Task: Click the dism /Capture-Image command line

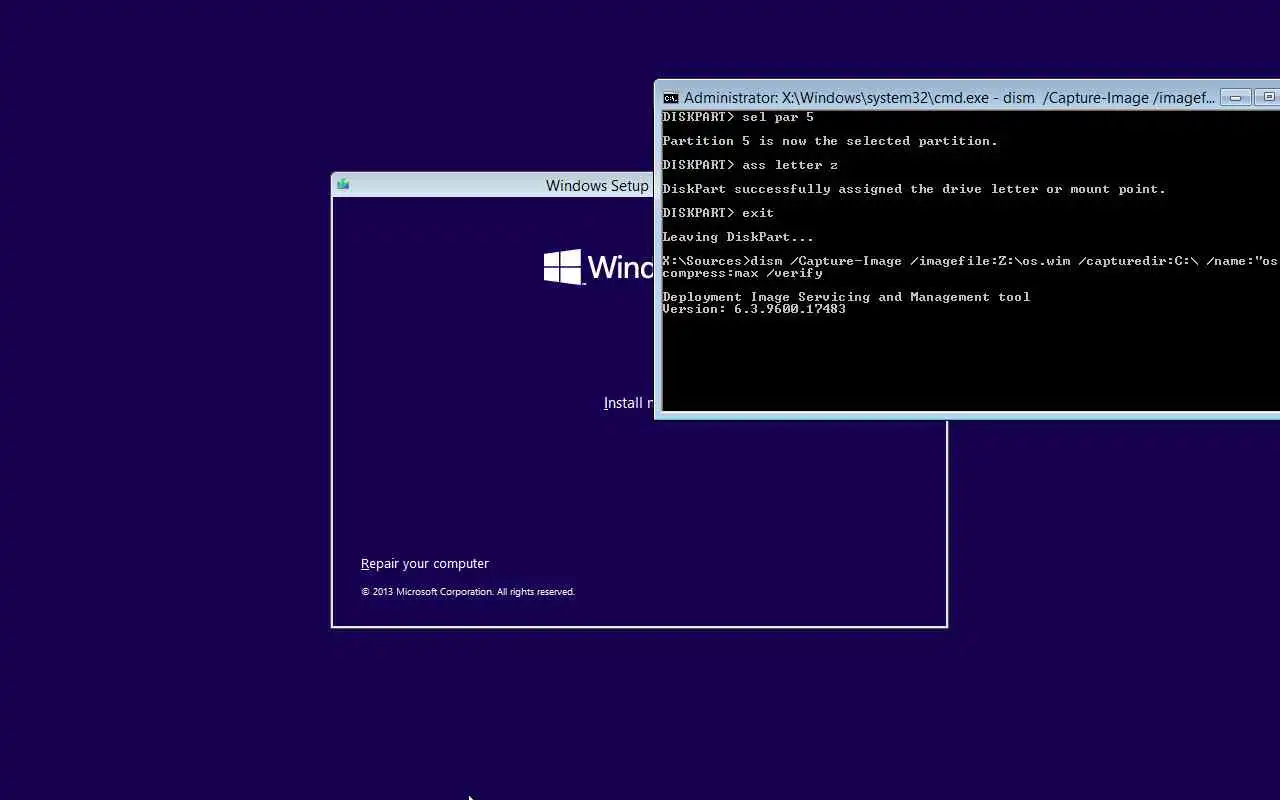Action: (x=970, y=261)
